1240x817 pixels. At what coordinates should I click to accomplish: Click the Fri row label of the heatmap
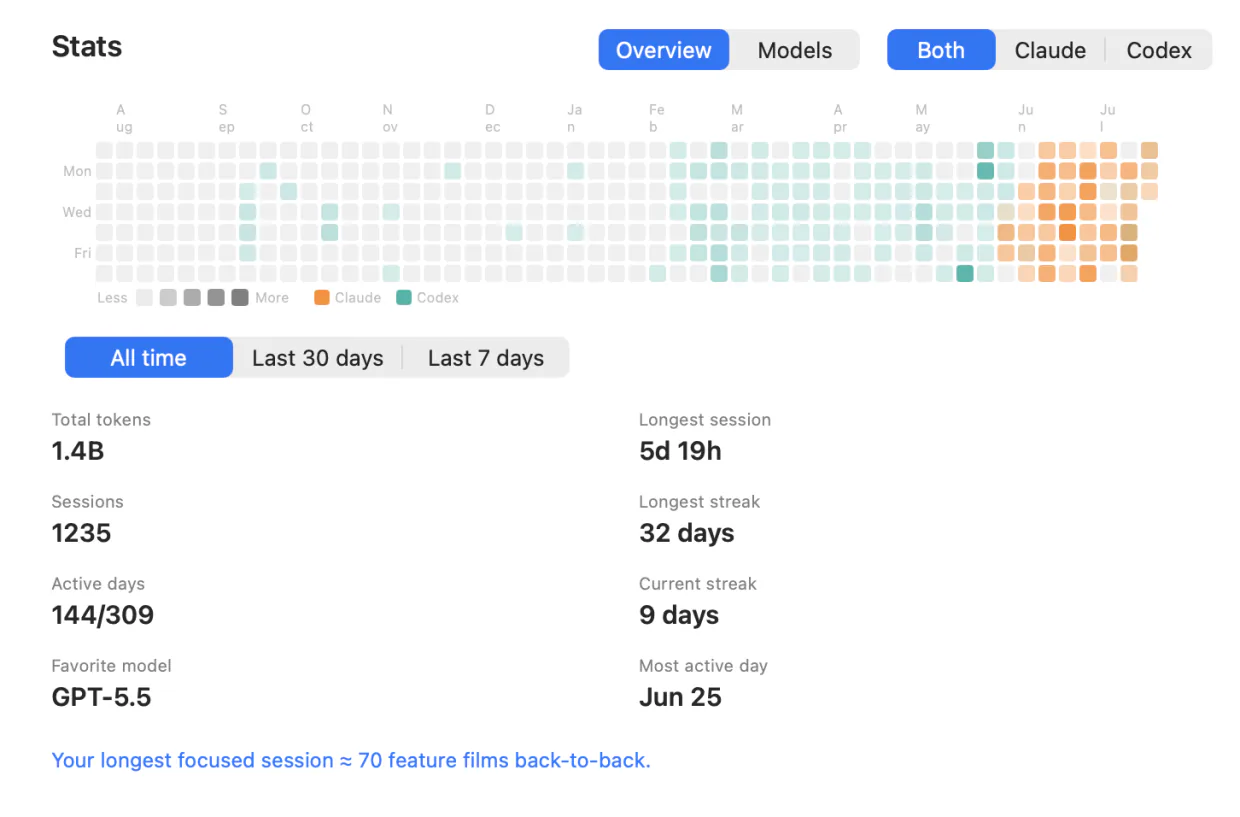click(82, 253)
